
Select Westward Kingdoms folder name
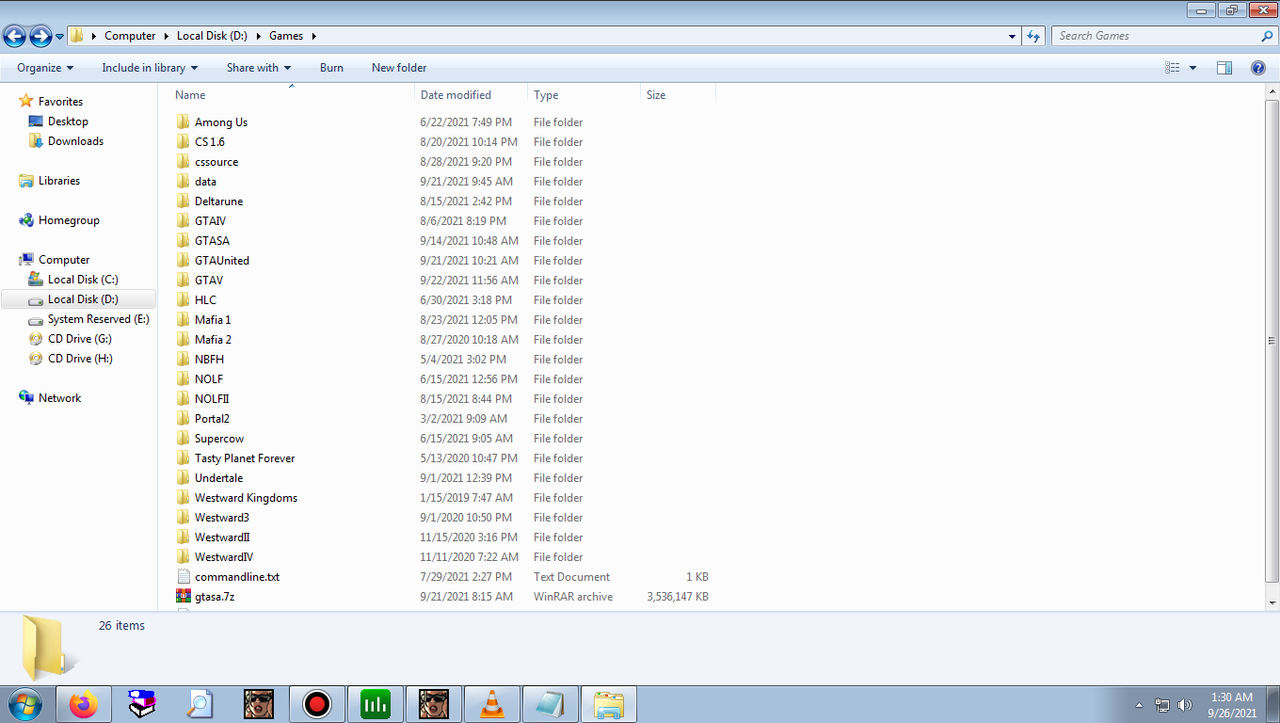coord(246,498)
